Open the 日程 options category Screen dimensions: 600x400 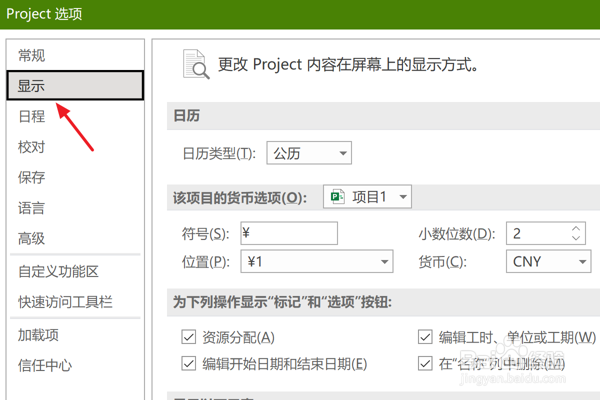pos(75,116)
